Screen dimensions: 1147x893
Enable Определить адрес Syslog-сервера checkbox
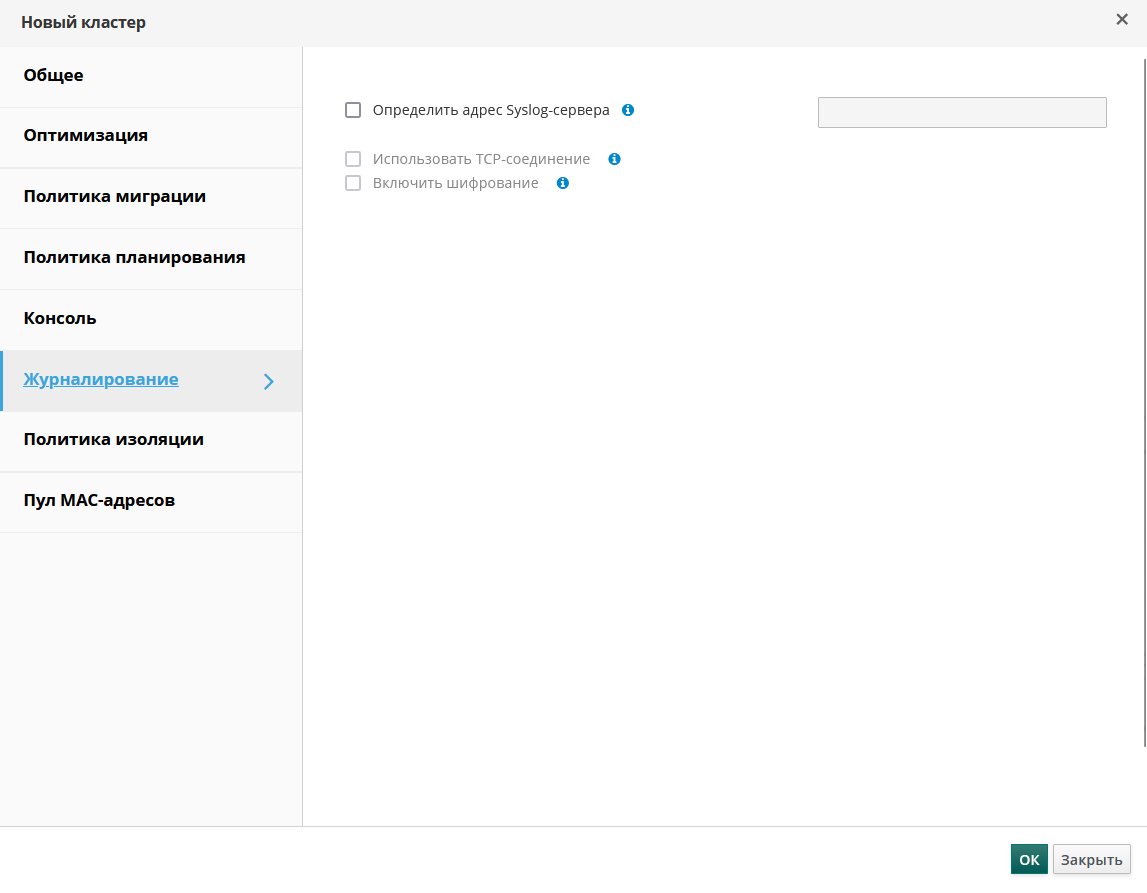point(353,110)
